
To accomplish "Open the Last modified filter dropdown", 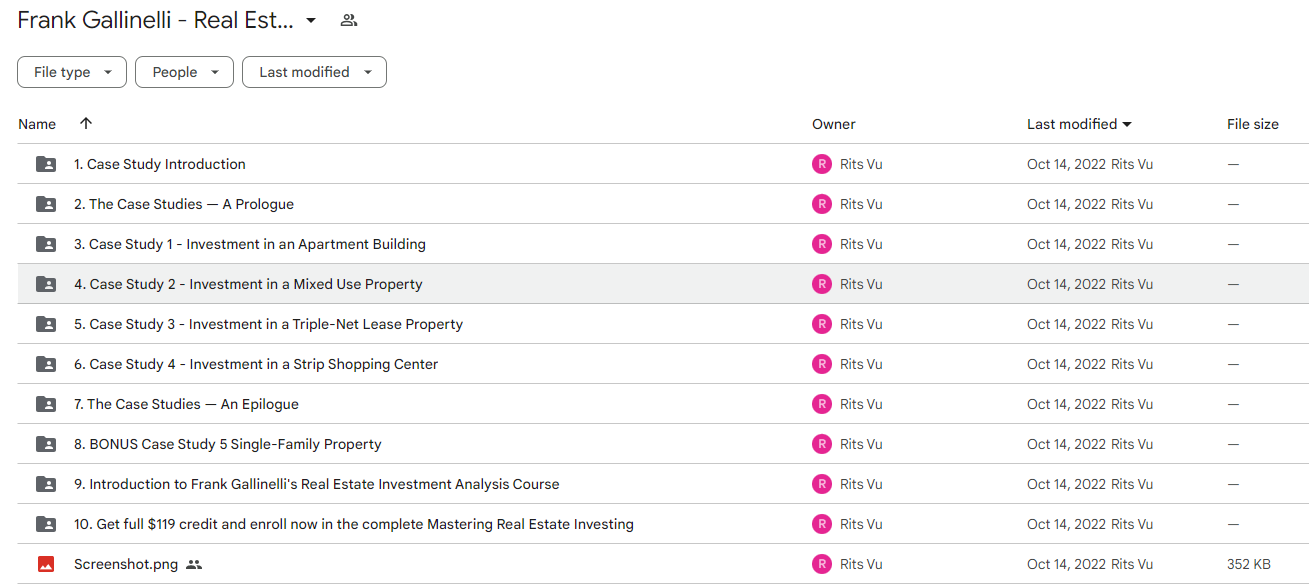I will 314,72.
